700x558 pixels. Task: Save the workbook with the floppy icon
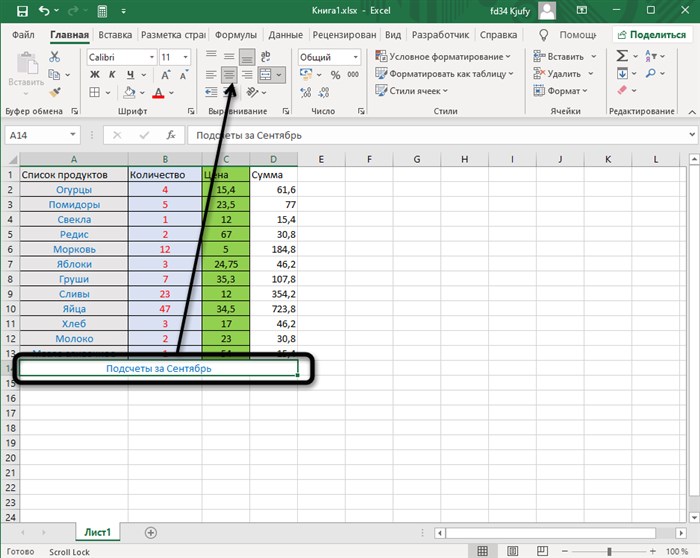point(22,11)
